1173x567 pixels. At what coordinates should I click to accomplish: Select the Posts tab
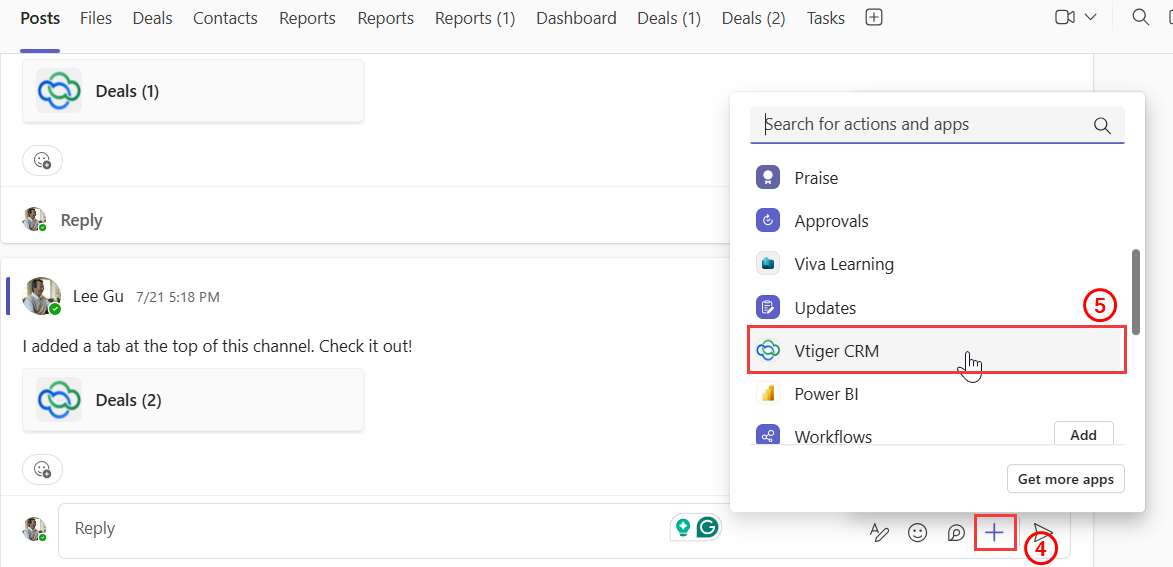point(40,19)
